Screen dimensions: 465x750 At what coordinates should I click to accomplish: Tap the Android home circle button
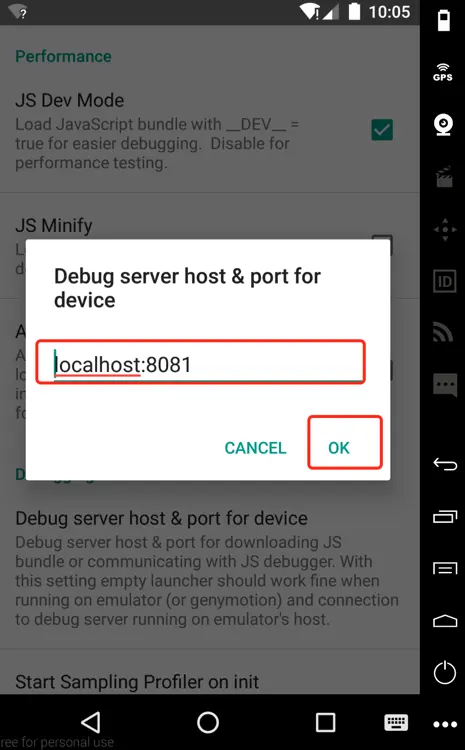click(x=208, y=722)
